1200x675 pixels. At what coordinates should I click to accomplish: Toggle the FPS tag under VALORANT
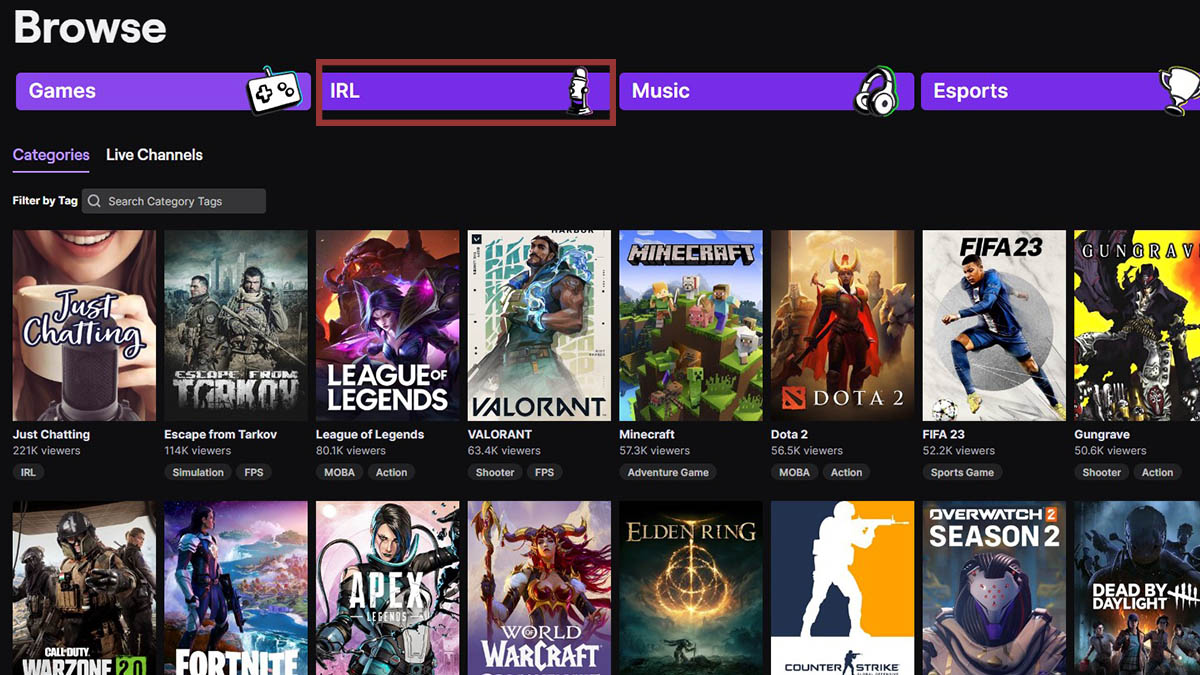pos(545,472)
